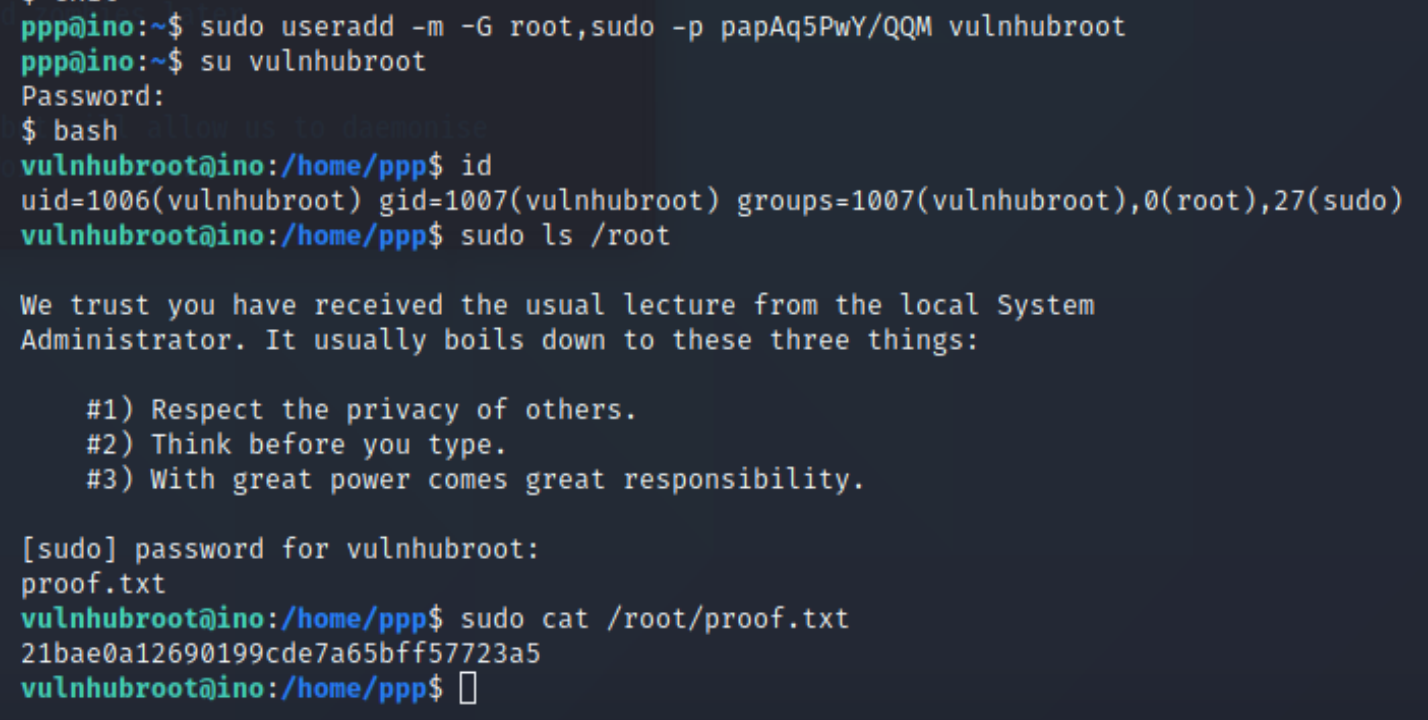This screenshot has height=720, width=1428.
Task: Click lecture rule '#1) Respect the privacy of others.'
Action: 361,410
